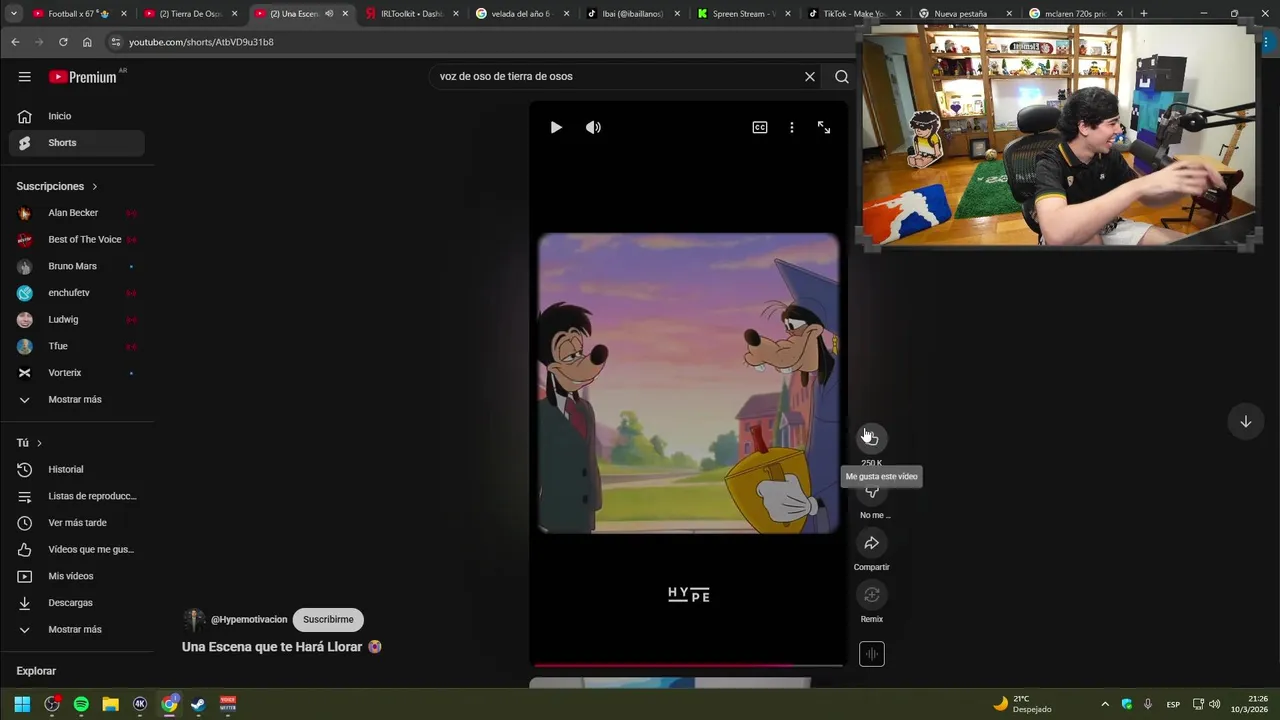Expand the Tú section chevron
This screenshot has height=720, width=1280.
pyautogui.click(x=39, y=443)
